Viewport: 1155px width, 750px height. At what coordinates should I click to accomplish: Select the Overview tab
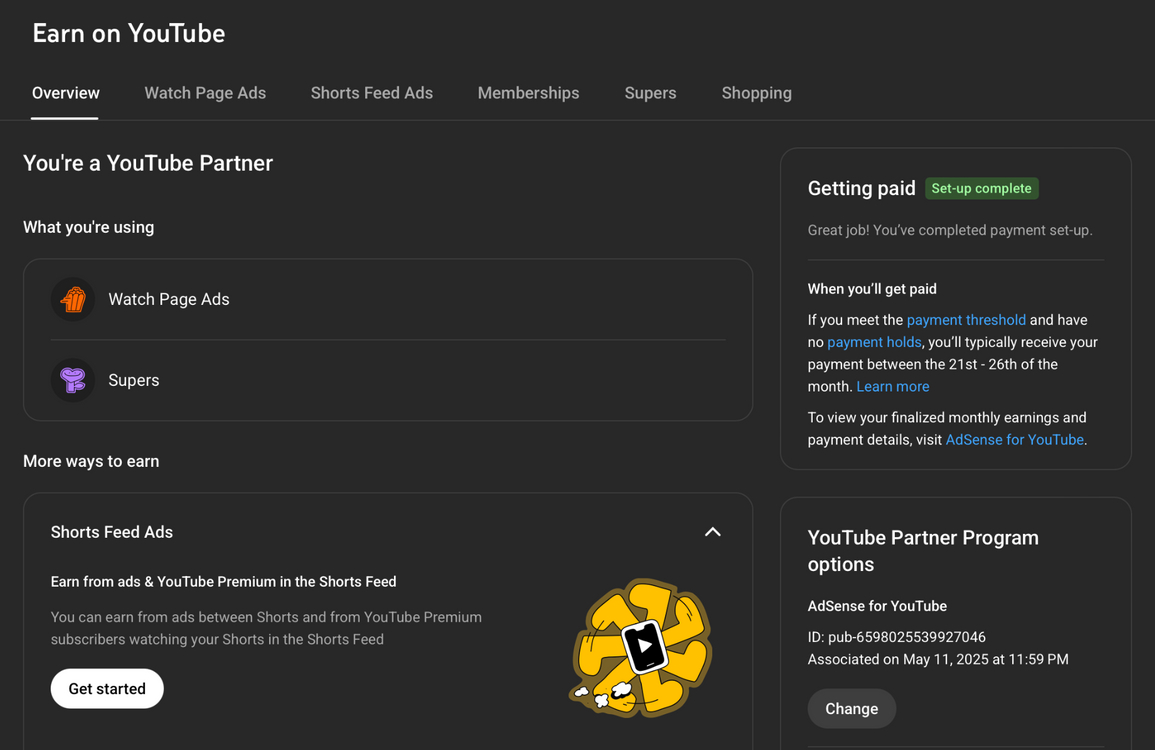point(65,93)
